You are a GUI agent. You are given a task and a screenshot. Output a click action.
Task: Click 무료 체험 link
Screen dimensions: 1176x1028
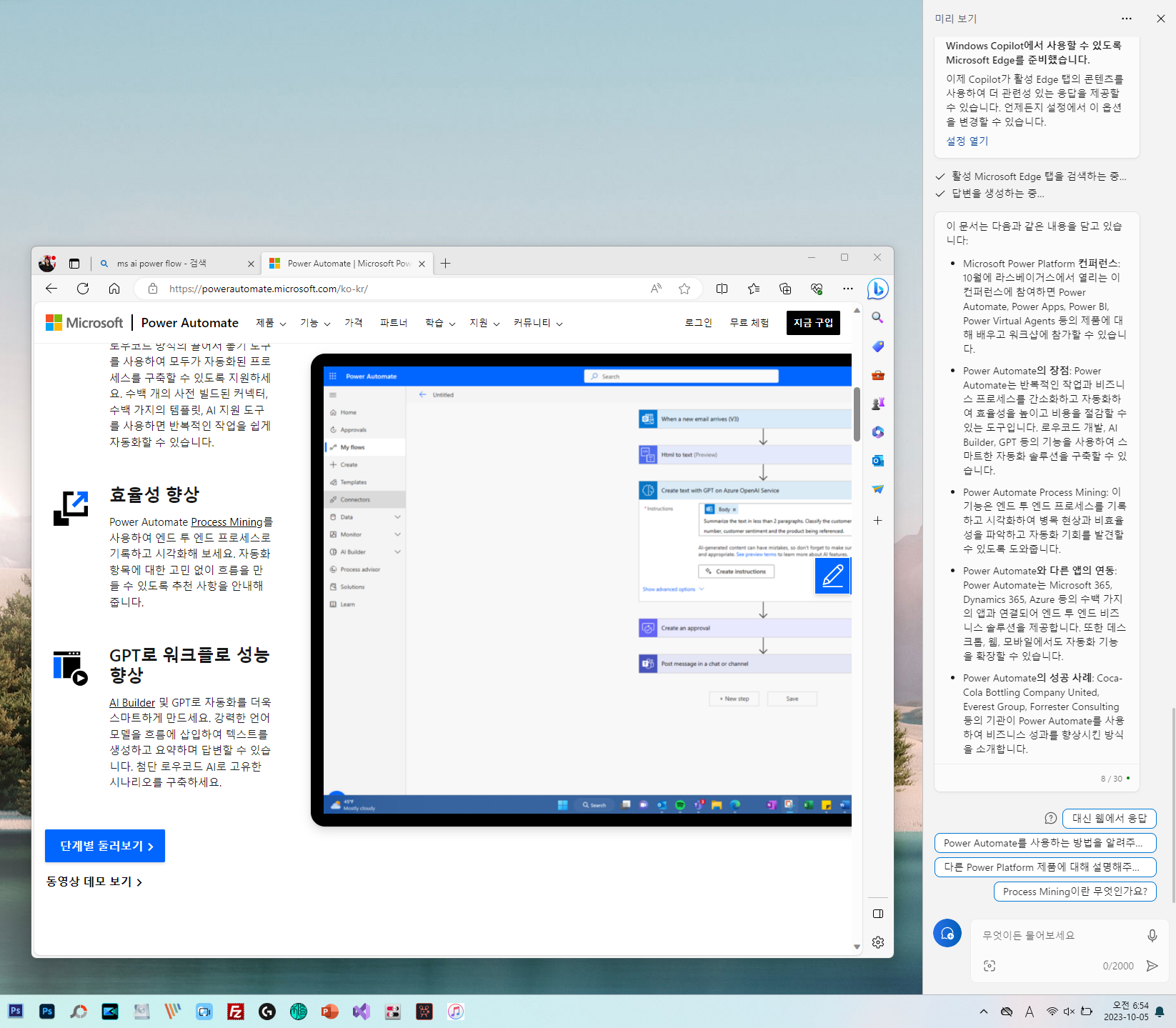(x=749, y=323)
